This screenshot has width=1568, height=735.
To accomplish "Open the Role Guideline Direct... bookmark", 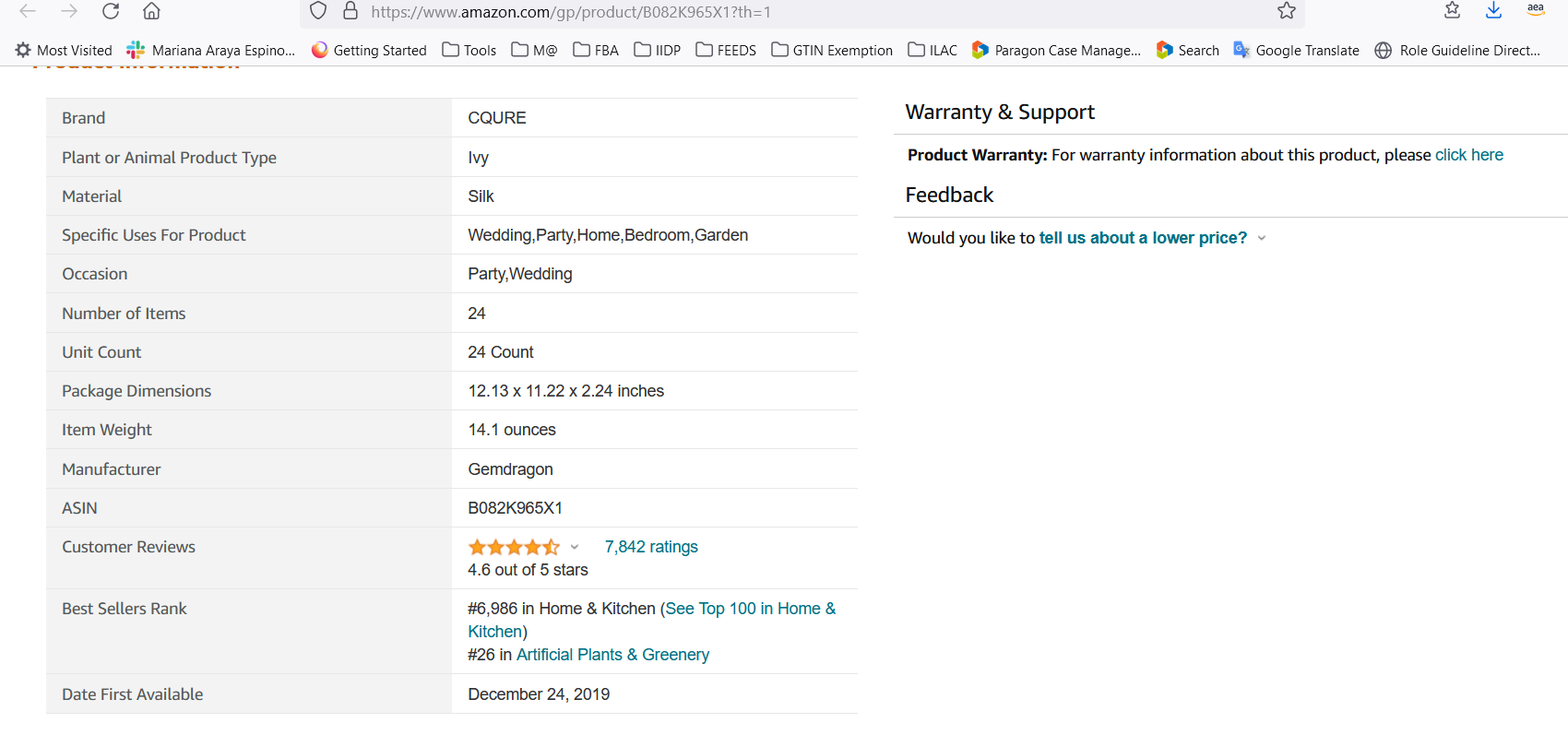I will [1457, 50].
